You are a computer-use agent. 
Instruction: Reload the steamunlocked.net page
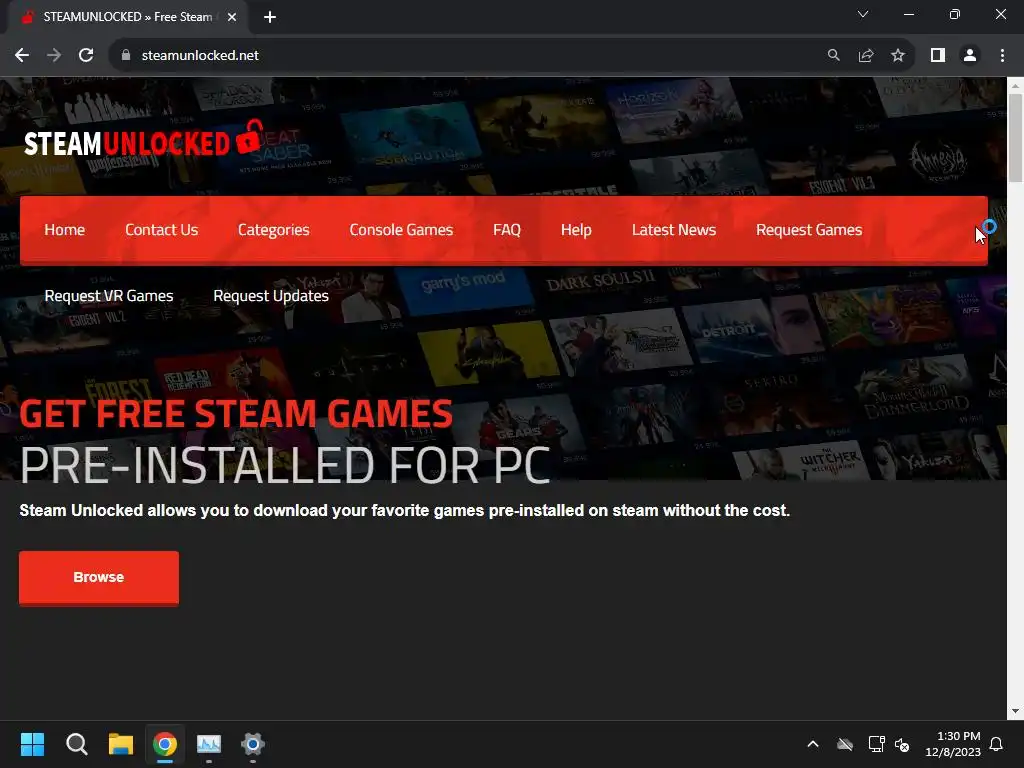click(86, 56)
